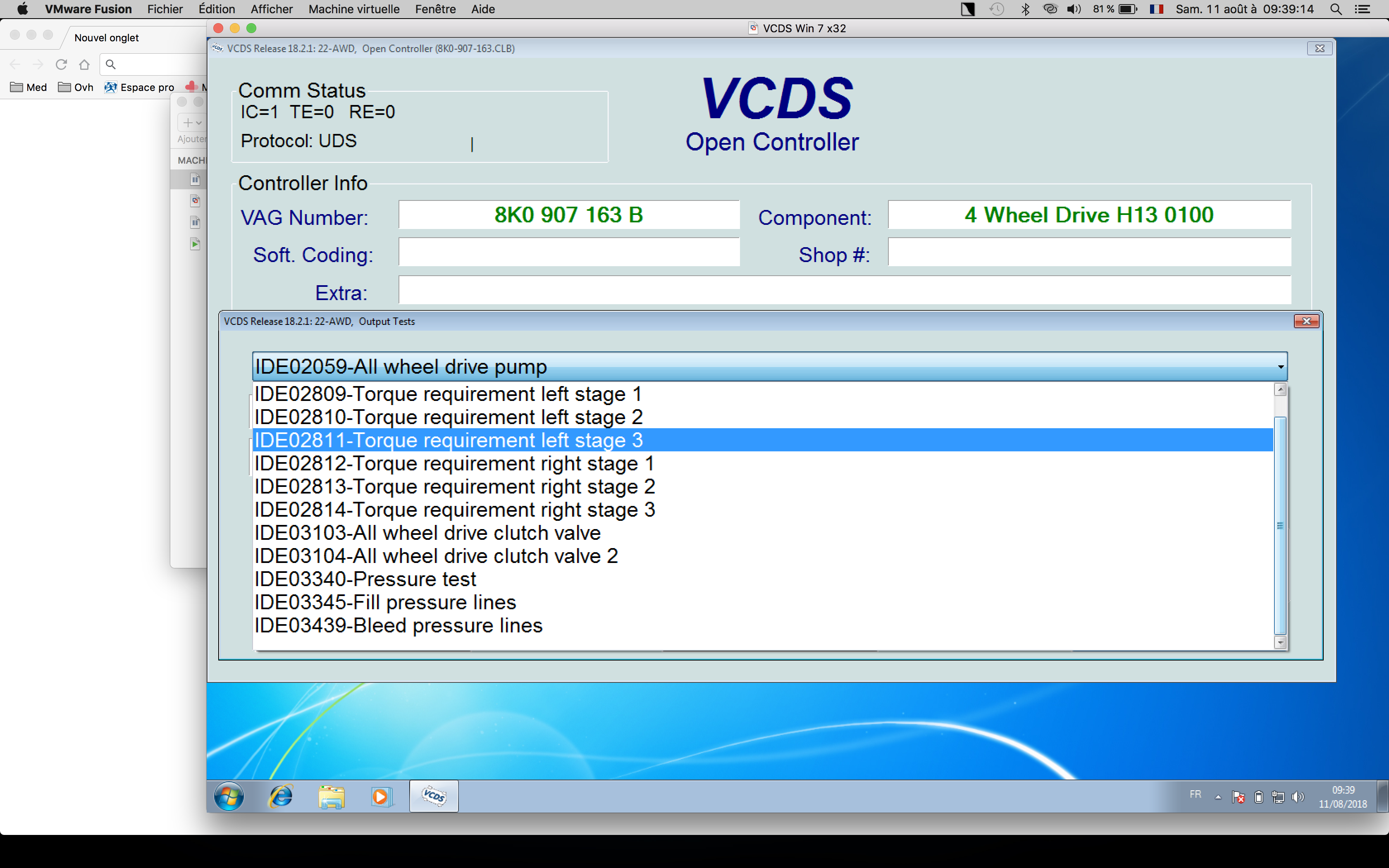The height and width of the screenshot is (868, 1389).
Task: Click the browser back arrow
Action: 15,64
